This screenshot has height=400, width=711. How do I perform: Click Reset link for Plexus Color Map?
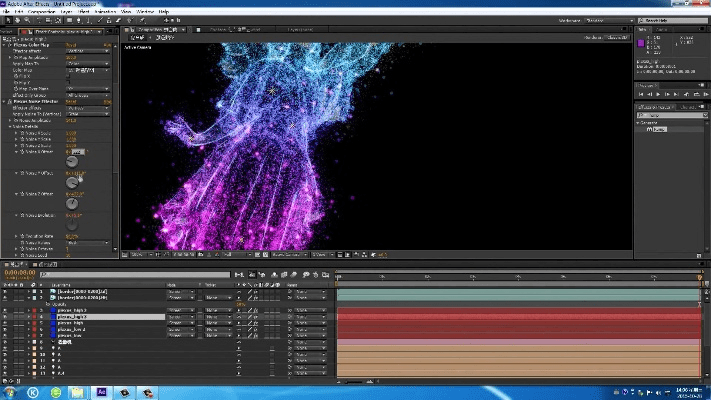point(71,45)
